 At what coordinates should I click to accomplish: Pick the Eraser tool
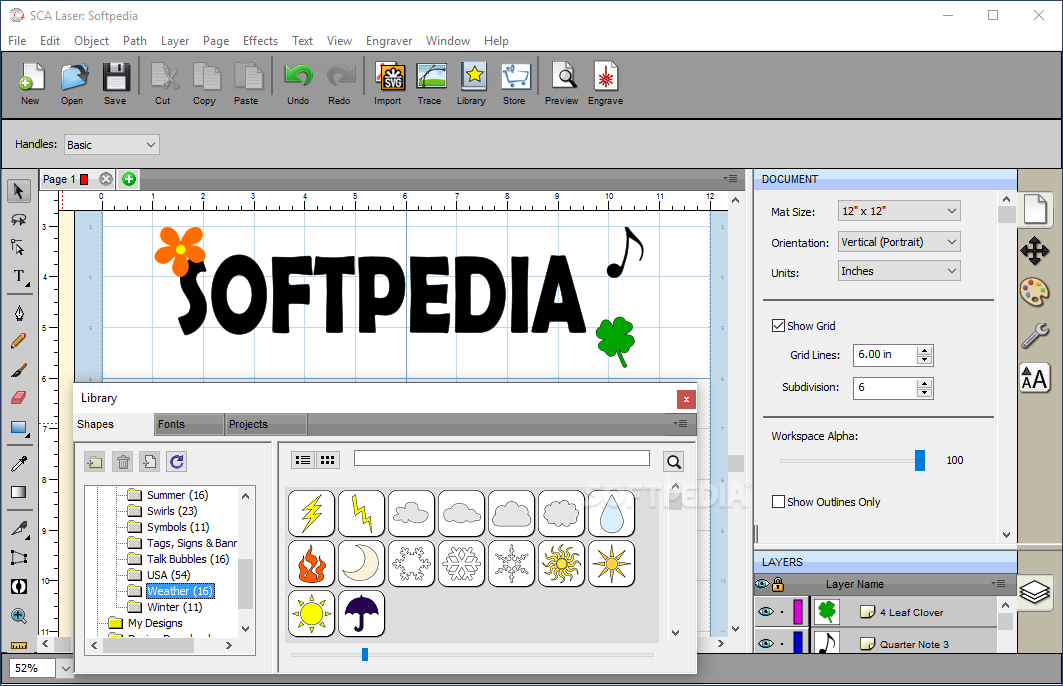click(x=19, y=398)
